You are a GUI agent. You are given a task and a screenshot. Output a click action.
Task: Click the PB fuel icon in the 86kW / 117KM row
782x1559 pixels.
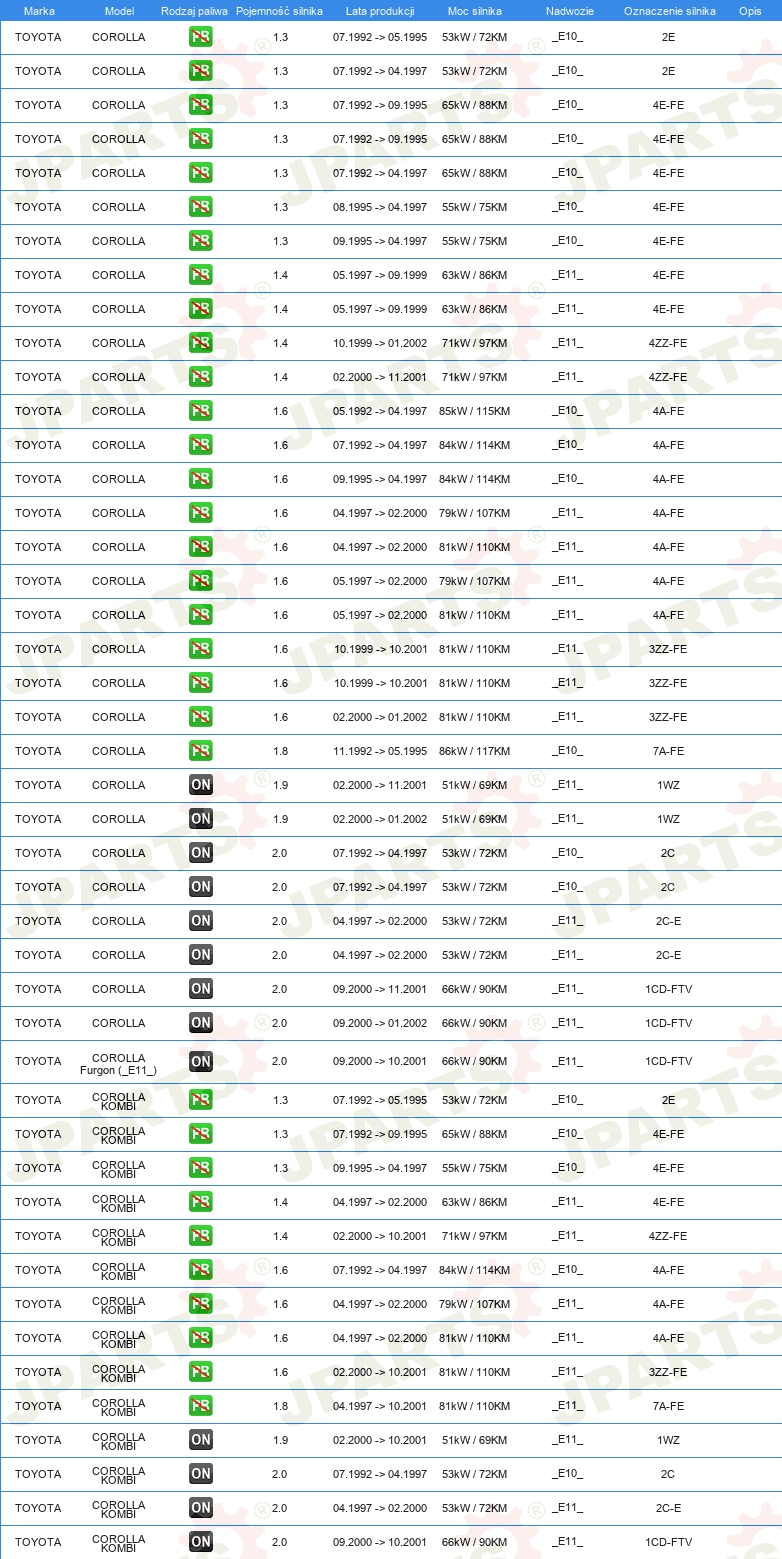(200, 751)
